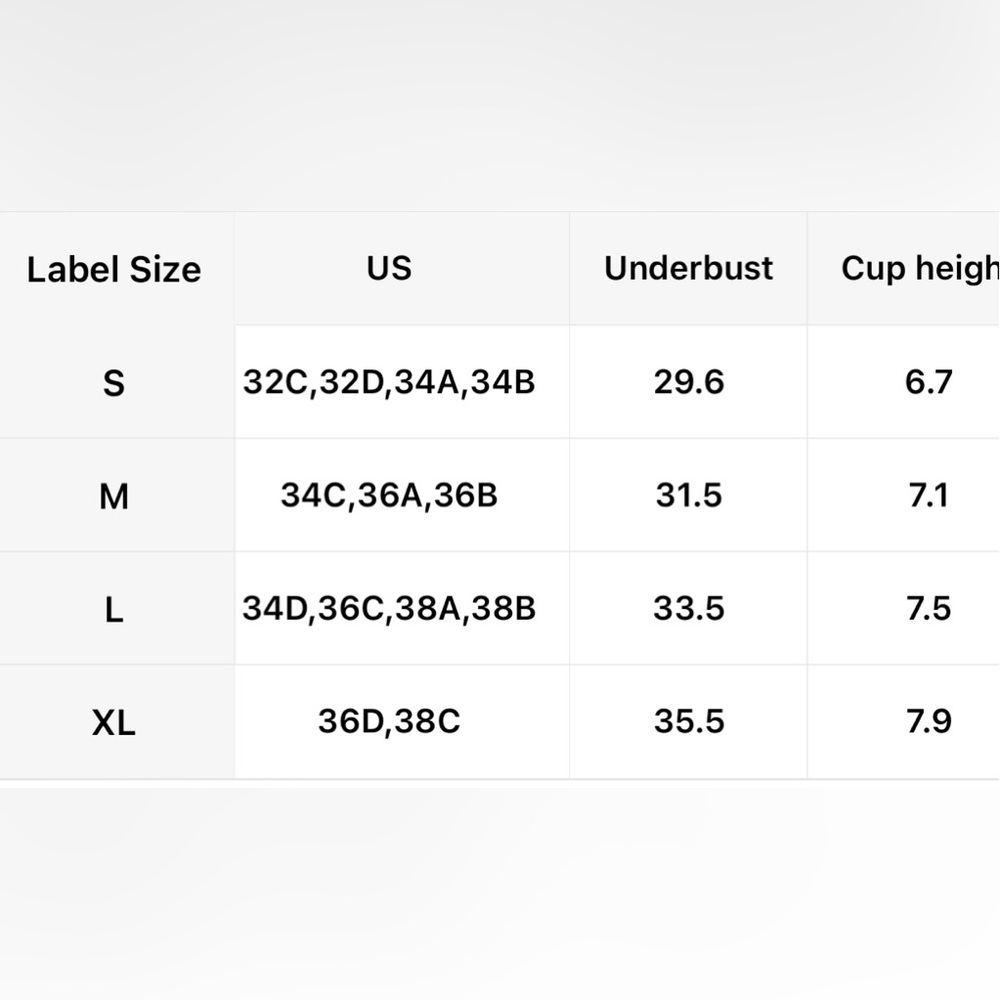1000x1000 pixels.
Task: Select the XL label size cell
Action: (x=114, y=722)
